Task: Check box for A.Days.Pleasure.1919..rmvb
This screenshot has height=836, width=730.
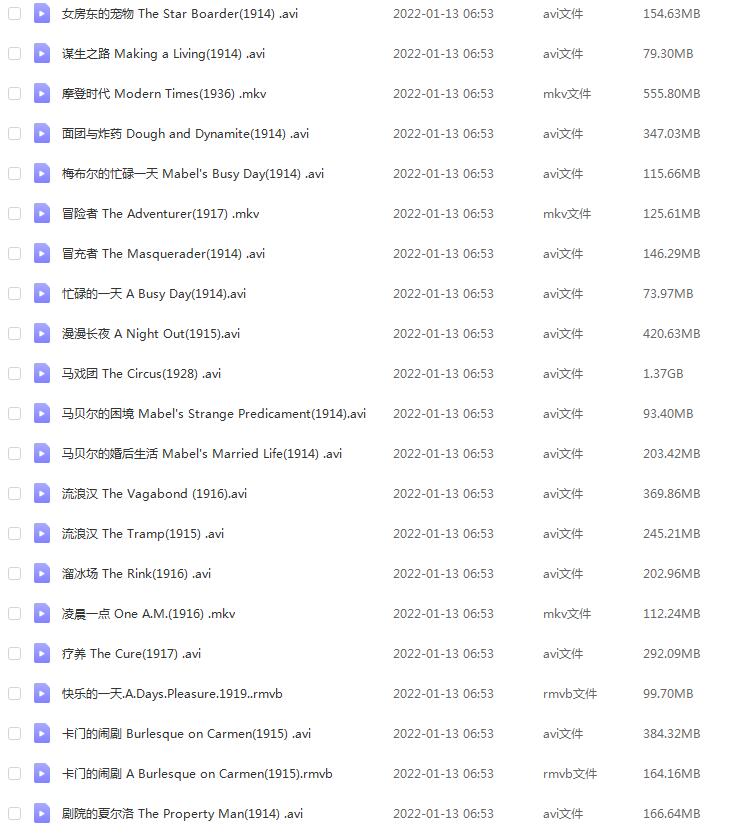Action: [15, 694]
